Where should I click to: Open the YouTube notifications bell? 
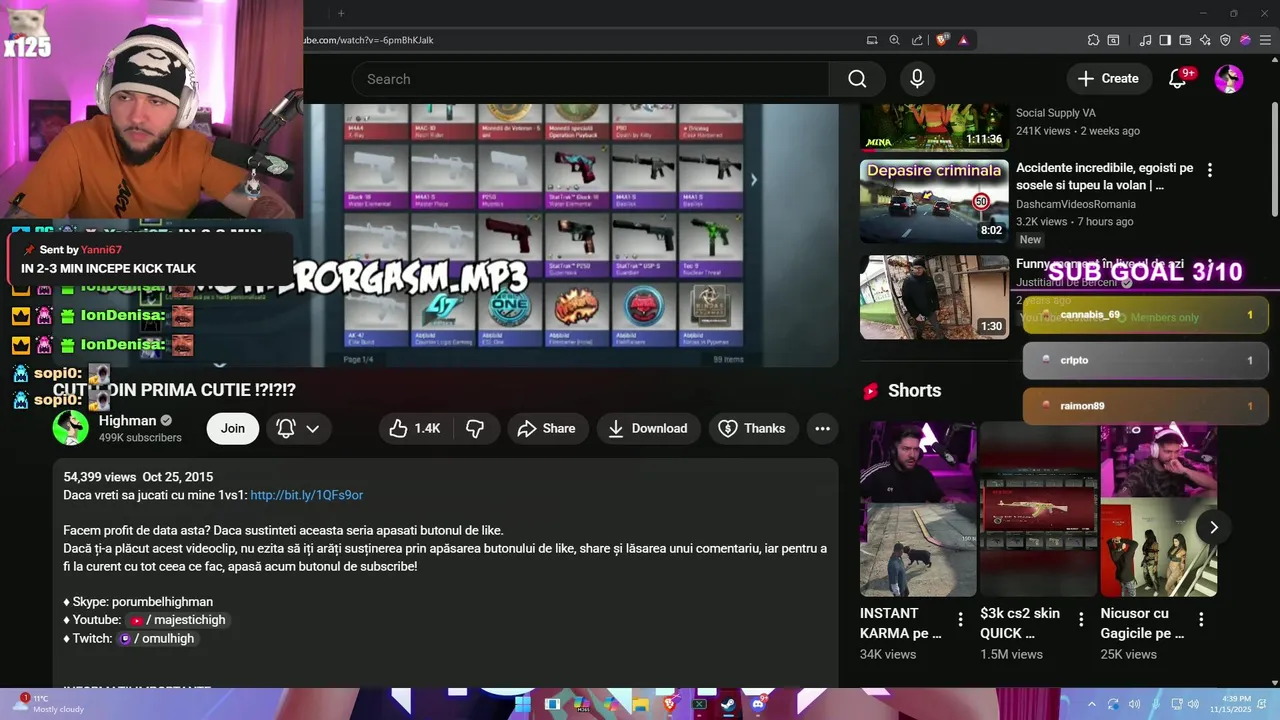pos(1178,79)
